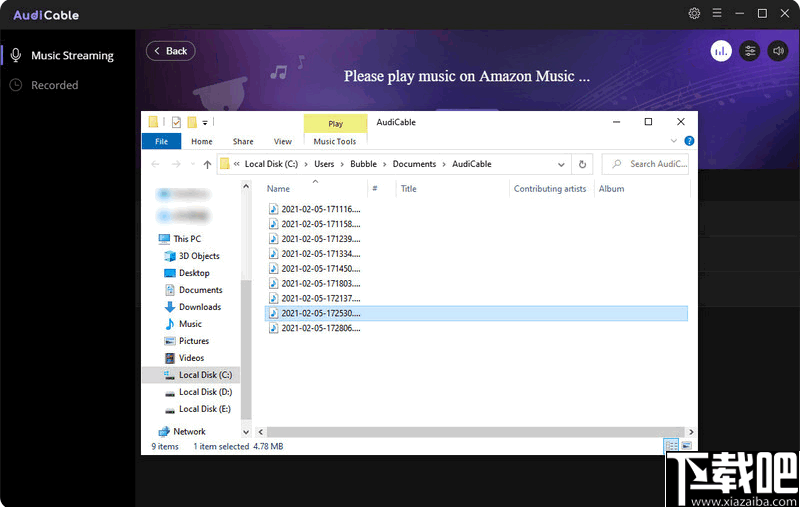
Task: Switch to the Share ribbon tab
Action: (x=243, y=142)
